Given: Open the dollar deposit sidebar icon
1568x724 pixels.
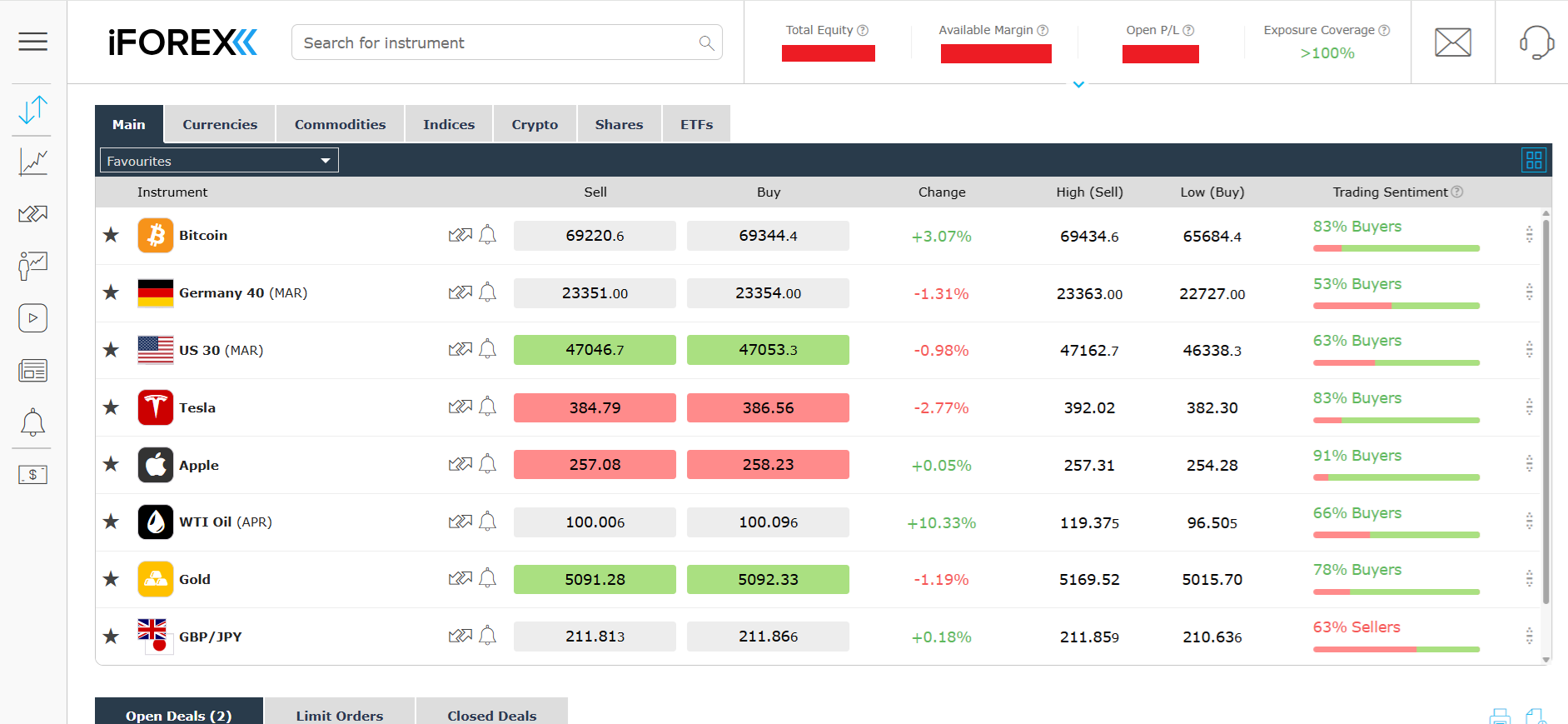Looking at the screenshot, I should tap(33, 475).
